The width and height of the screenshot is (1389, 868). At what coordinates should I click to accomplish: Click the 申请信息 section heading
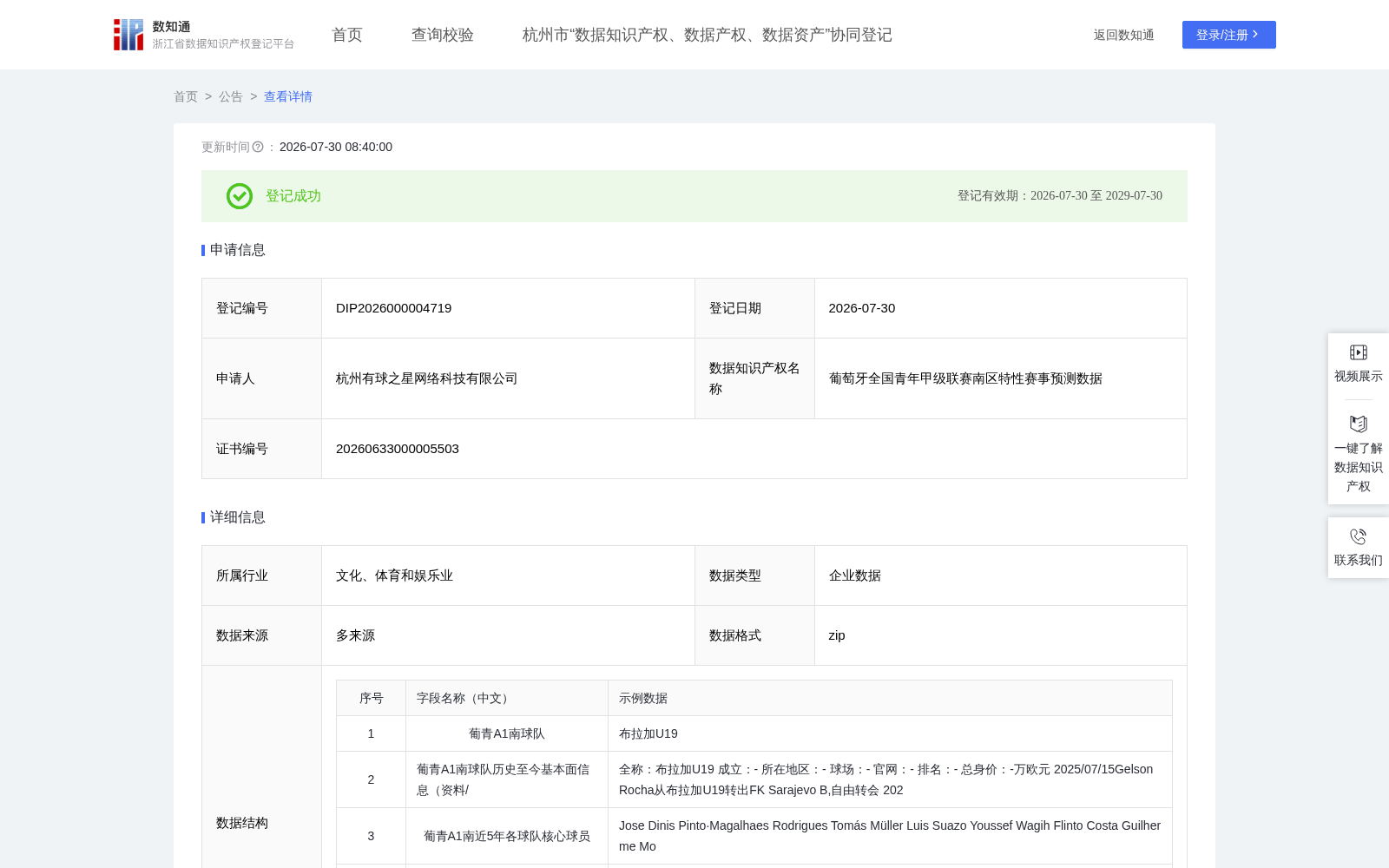tap(238, 250)
